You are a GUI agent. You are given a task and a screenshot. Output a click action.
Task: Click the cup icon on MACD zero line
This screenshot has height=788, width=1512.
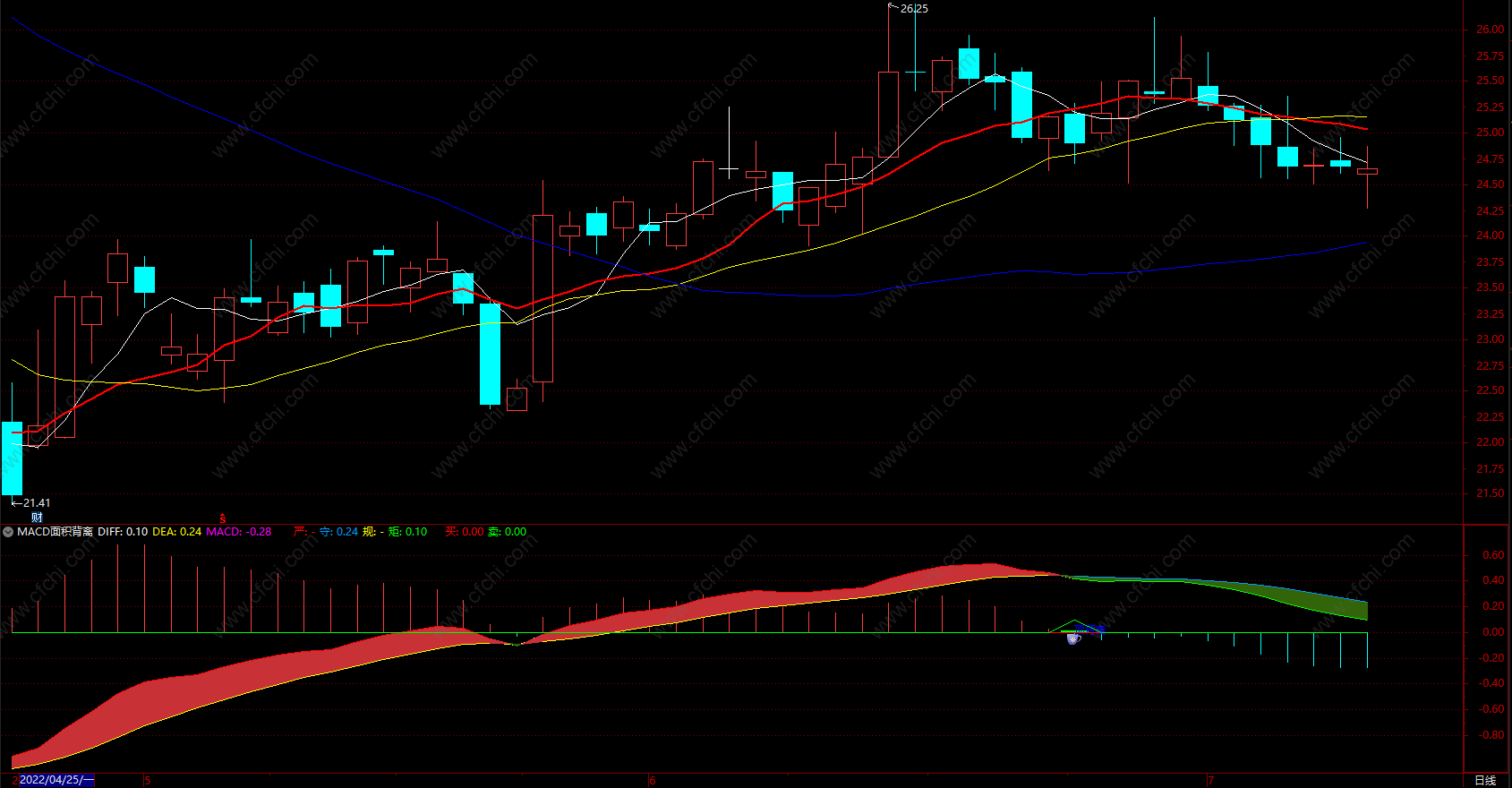click(x=1073, y=638)
